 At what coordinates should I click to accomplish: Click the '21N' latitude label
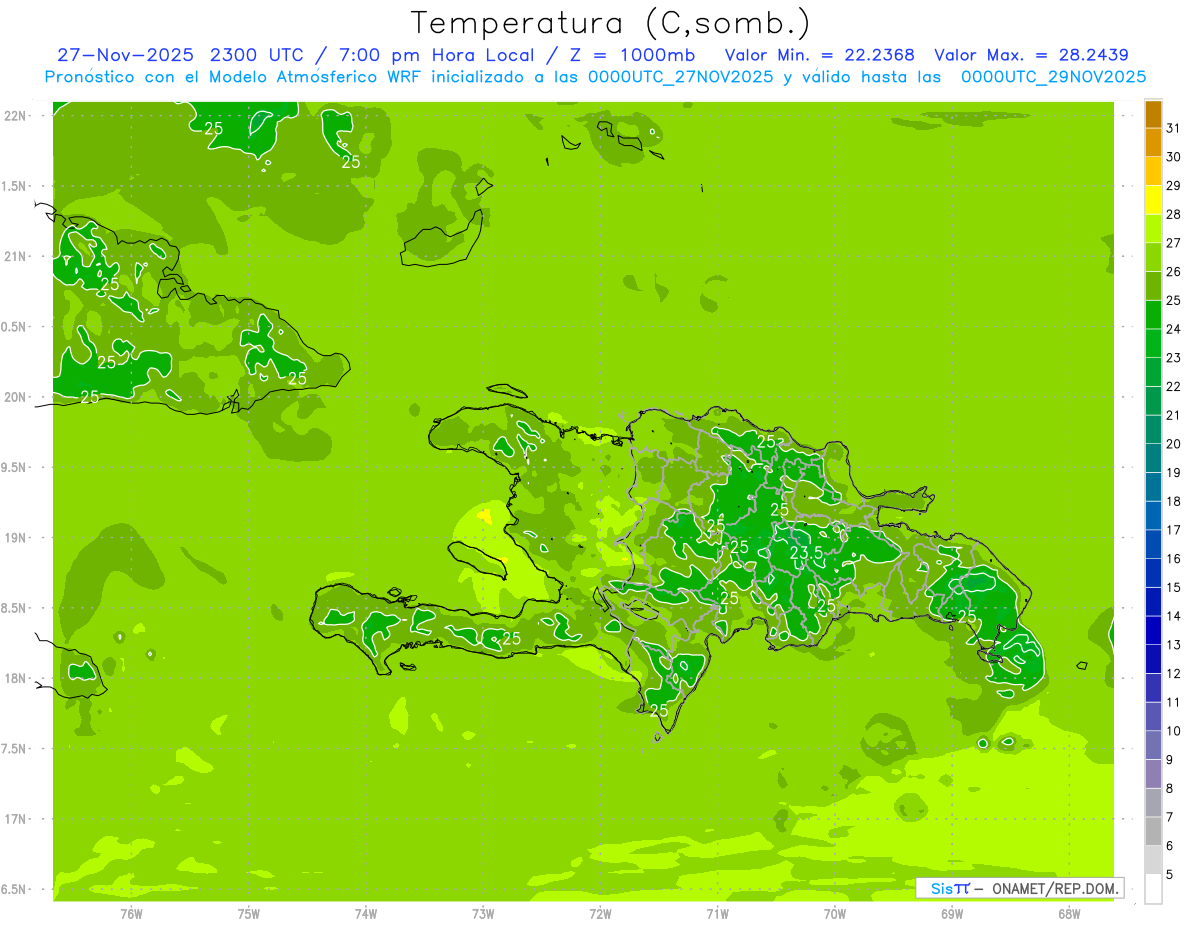click(x=14, y=256)
